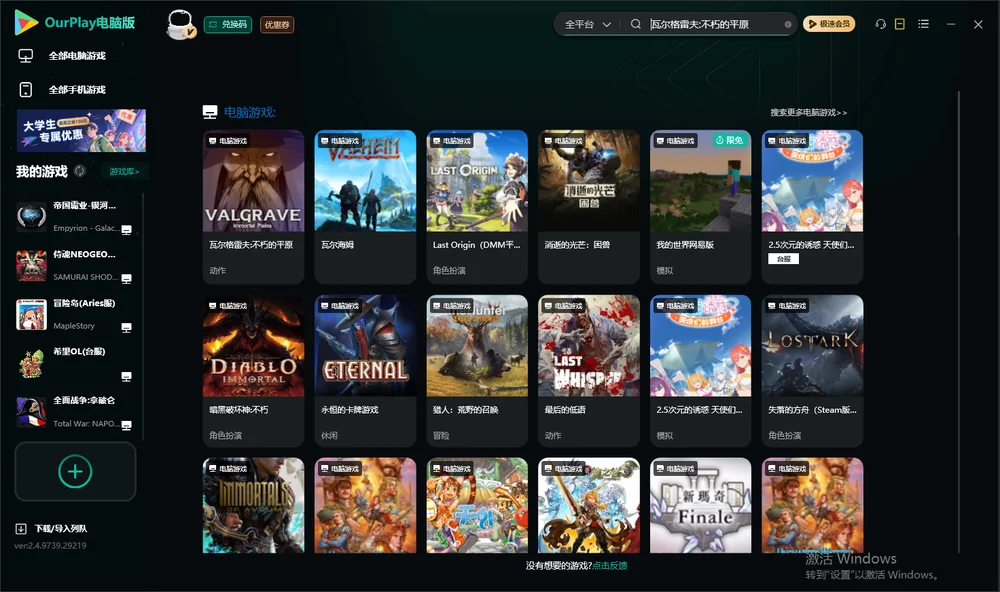
Task: Open the Immortals game cover
Action: tap(253, 505)
